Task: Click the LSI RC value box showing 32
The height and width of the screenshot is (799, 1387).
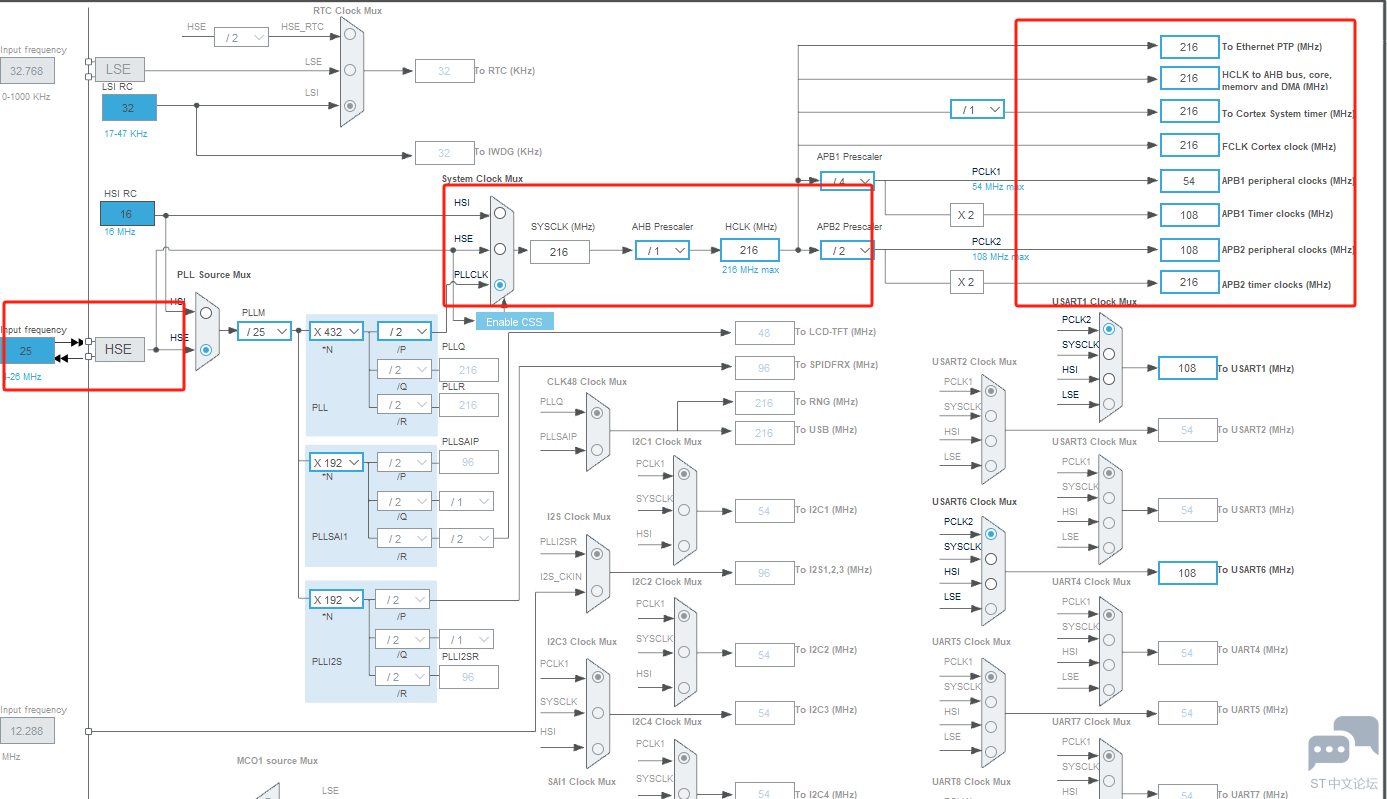Action: tap(129, 107)
